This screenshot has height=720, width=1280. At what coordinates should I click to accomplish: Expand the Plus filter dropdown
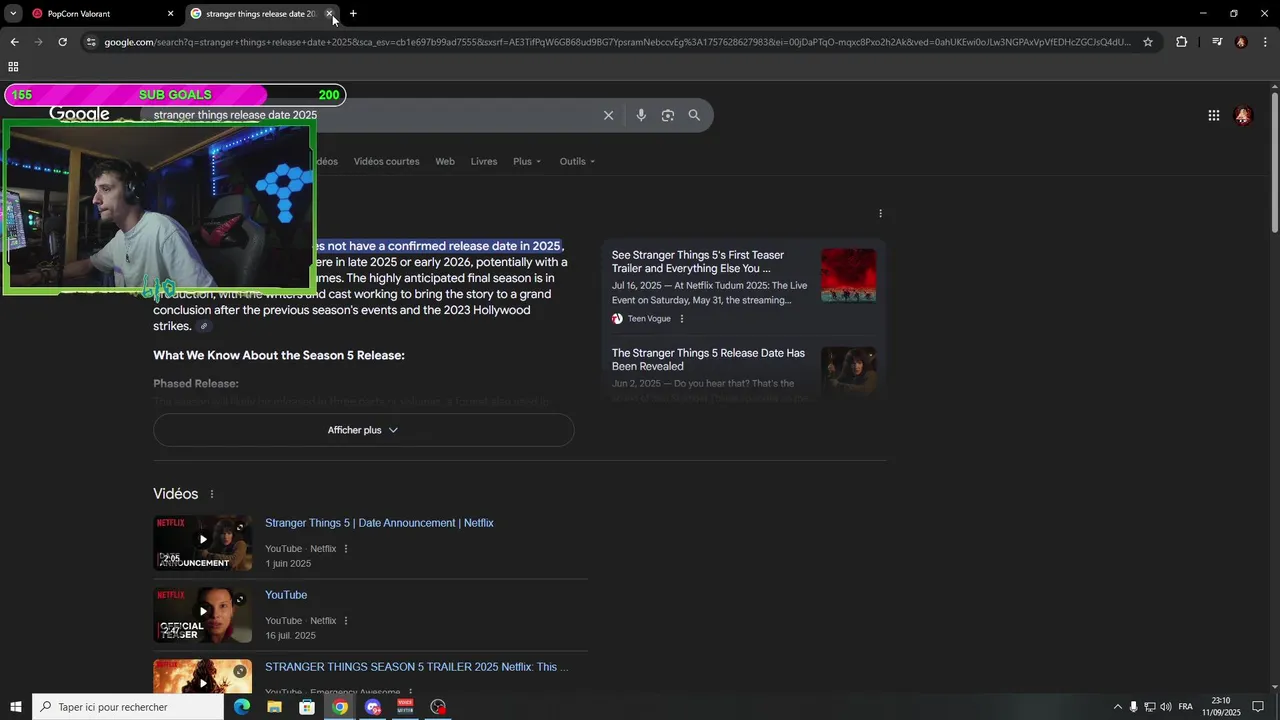click(527, 161)
